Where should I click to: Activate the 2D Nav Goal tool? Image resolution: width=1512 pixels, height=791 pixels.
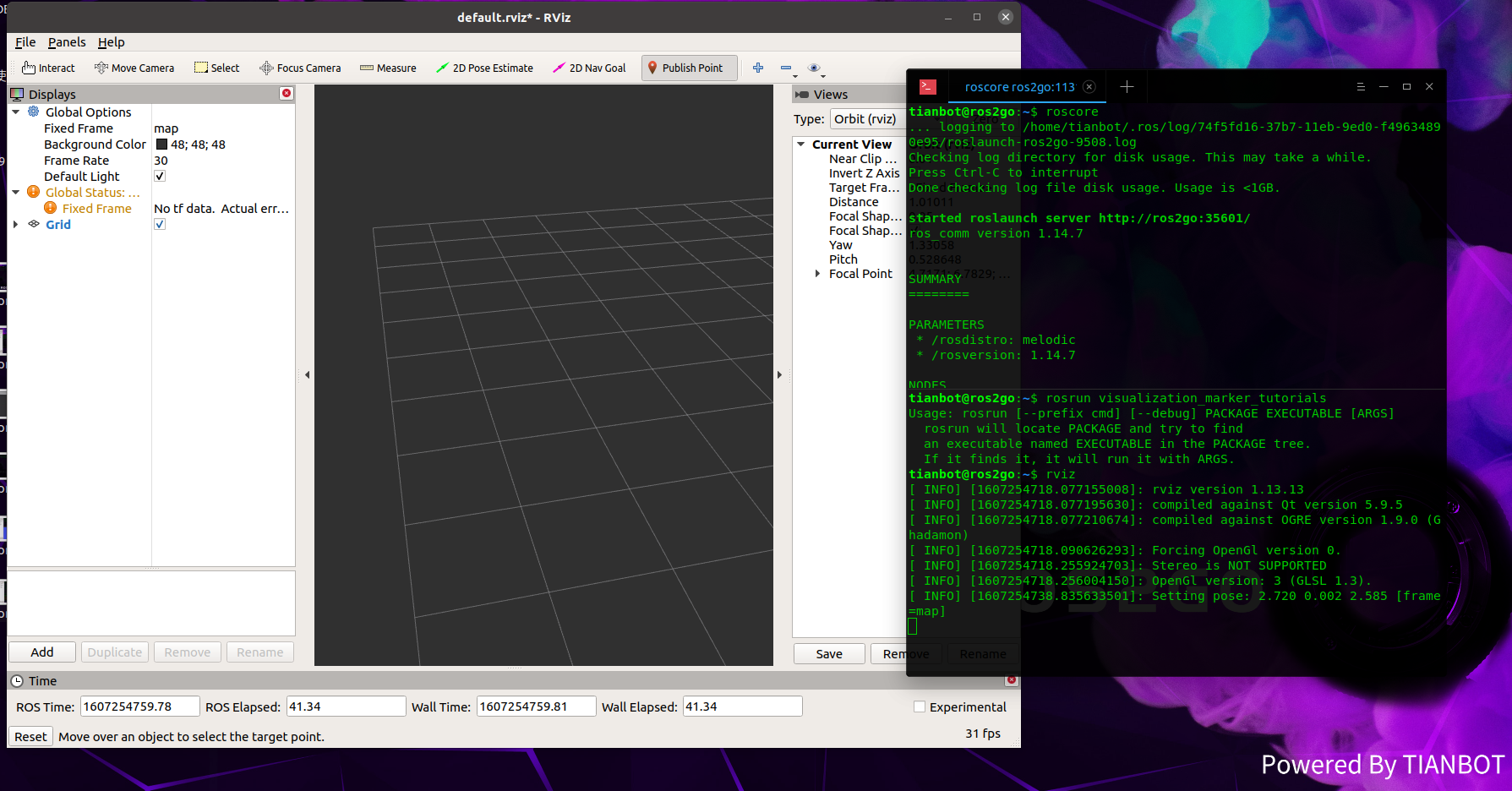coord(589,68)
